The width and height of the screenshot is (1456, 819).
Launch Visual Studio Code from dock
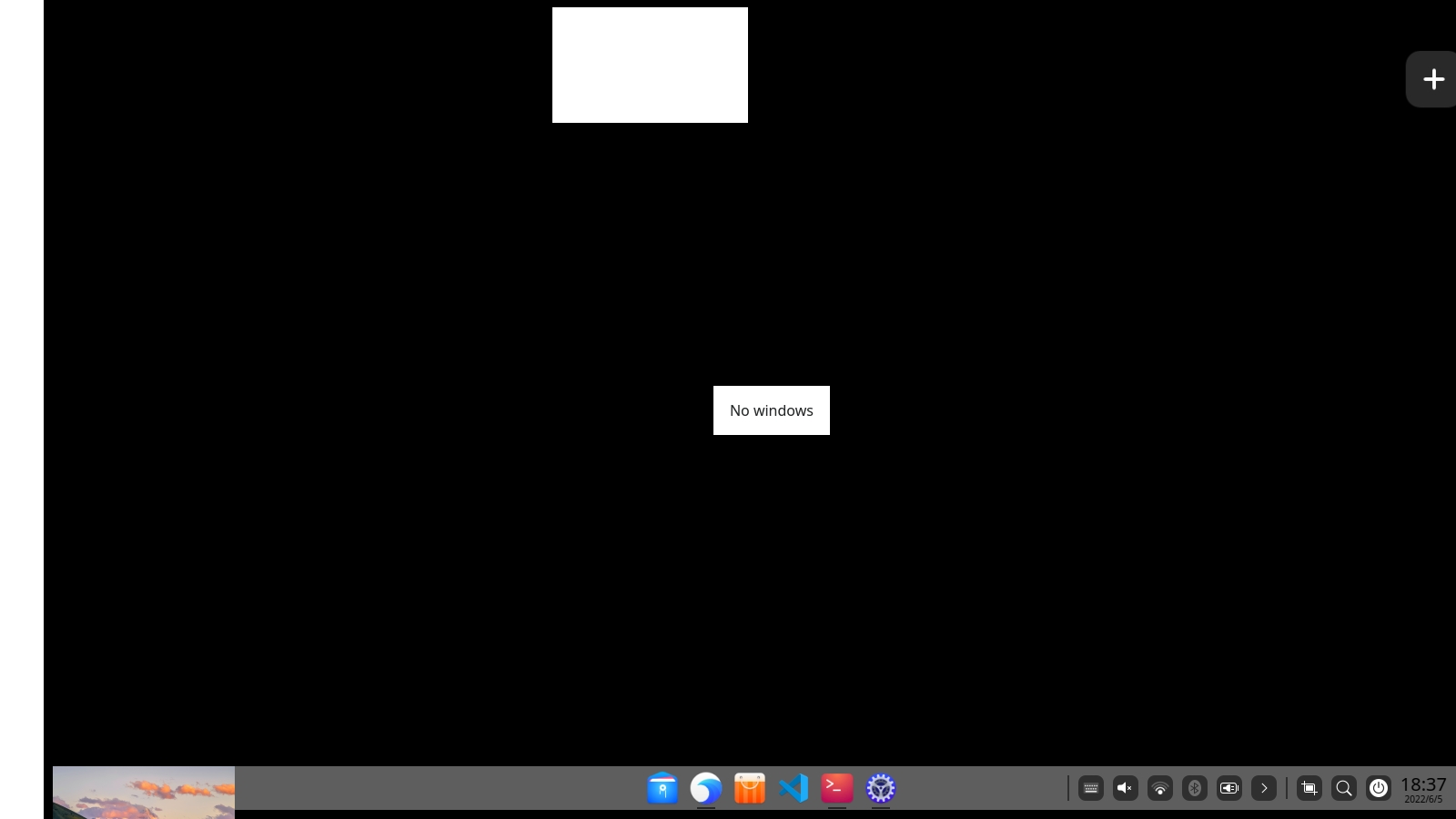(x=794, y=788)
